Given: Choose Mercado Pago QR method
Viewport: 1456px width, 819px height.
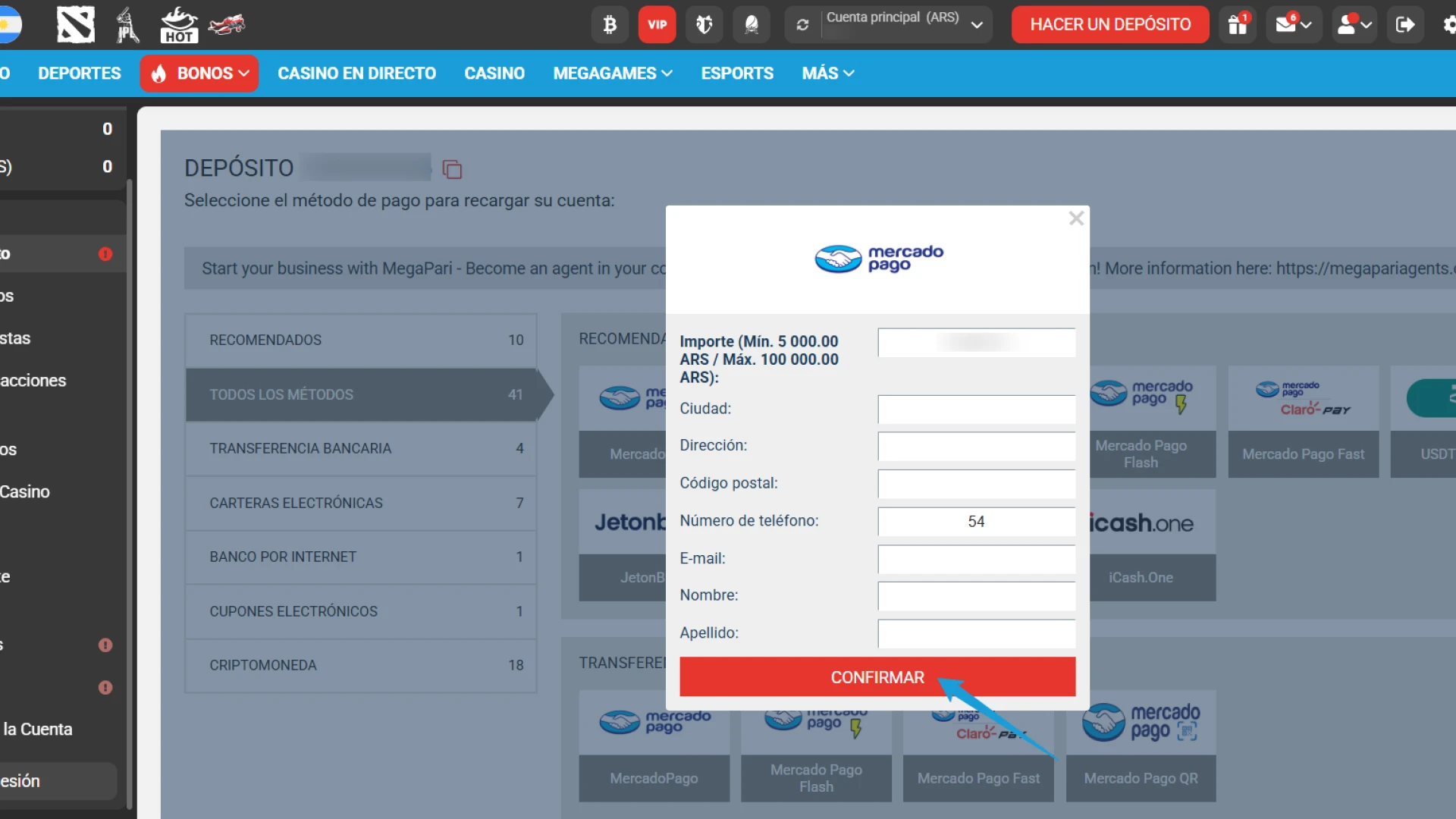Looking at the screenshot, I should click(1141, 745).
